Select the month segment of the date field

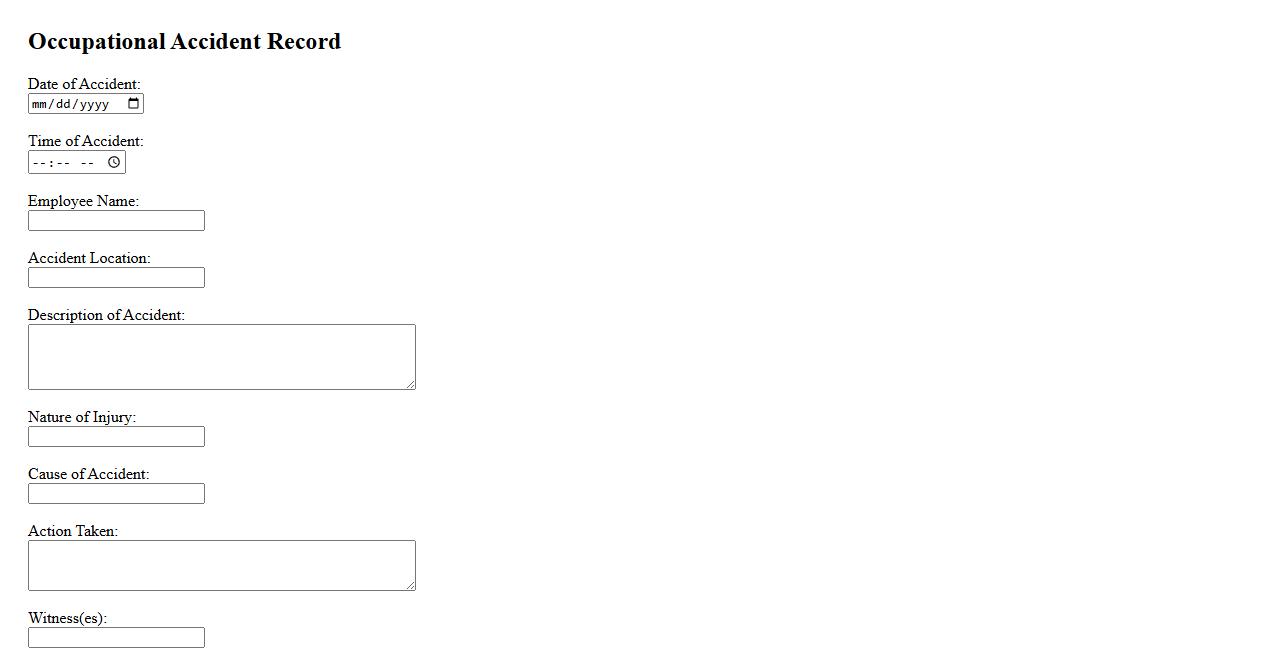(40, 104)
